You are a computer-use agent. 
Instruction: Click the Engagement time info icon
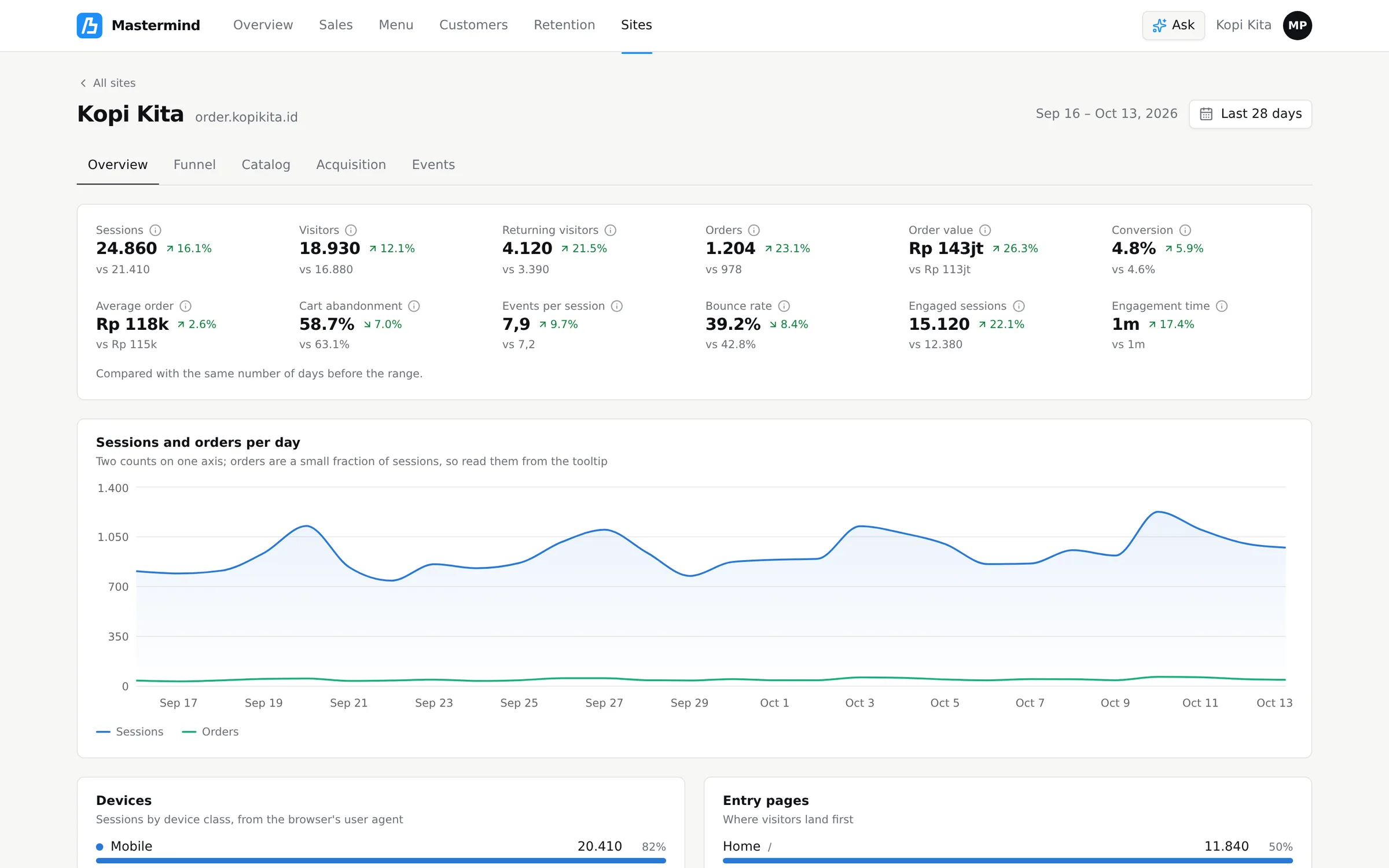[x=1222, y=306]
